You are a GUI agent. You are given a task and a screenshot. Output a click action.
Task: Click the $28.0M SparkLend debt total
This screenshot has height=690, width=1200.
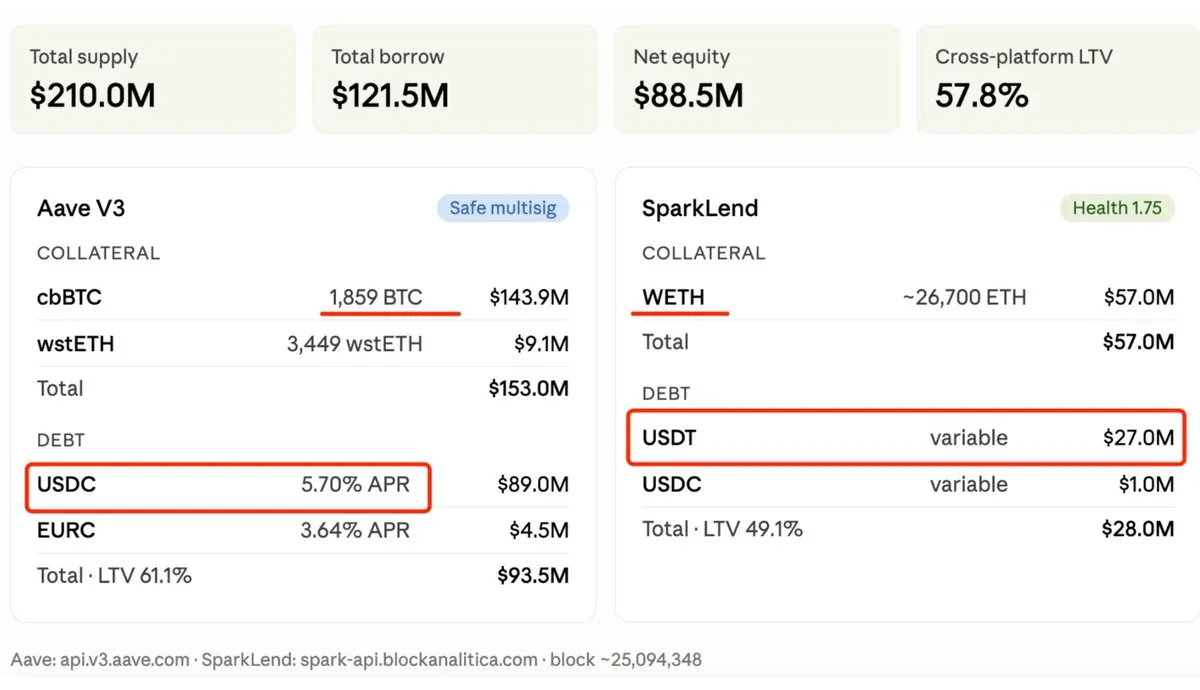pyautogui.click(x=1138, y=529)
